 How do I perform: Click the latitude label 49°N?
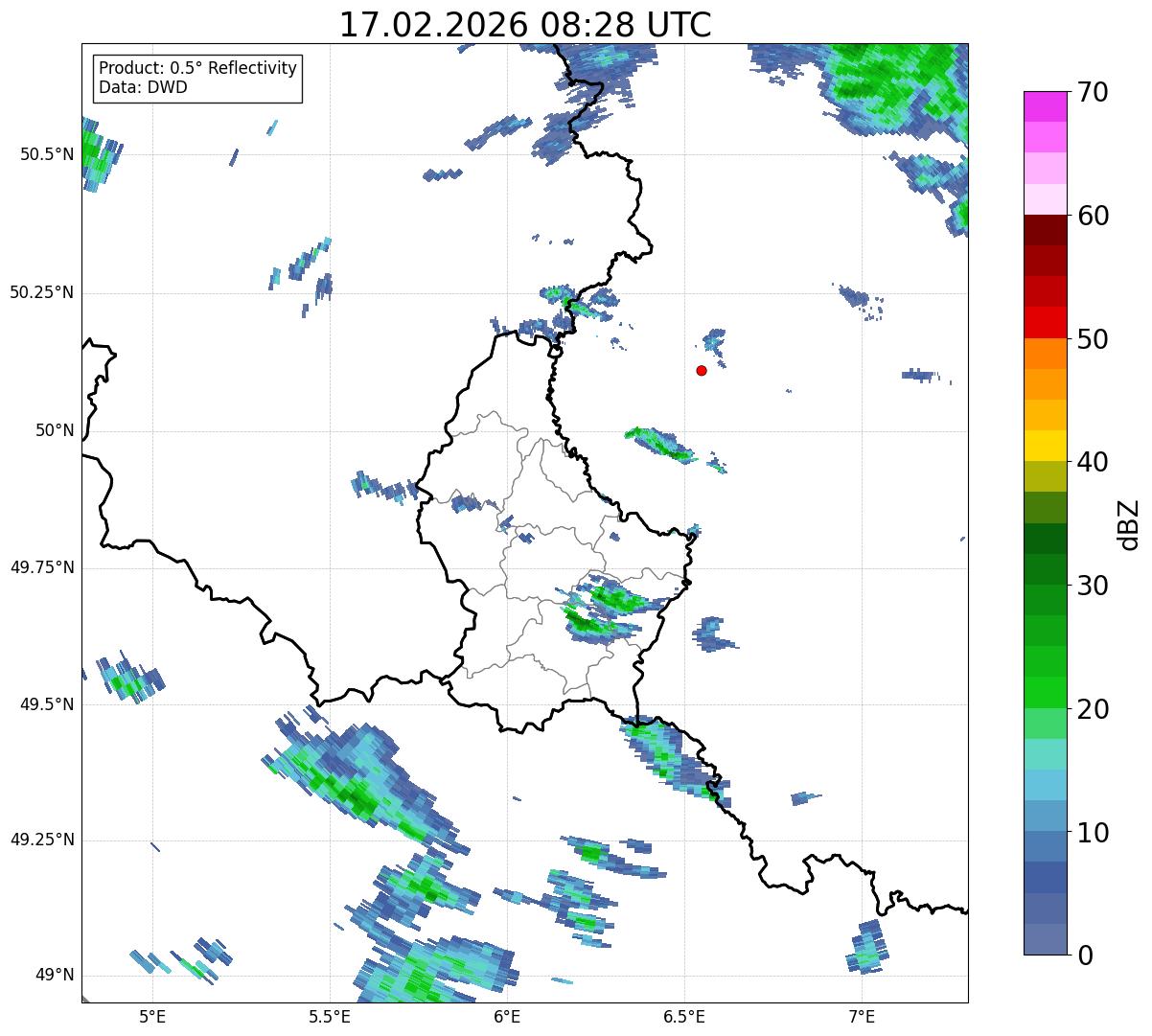click(x=55, y=976)
